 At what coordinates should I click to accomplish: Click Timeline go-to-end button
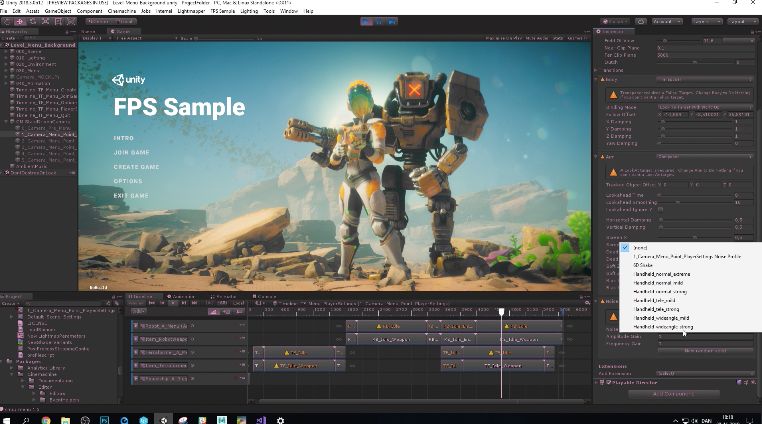pyautogui.click(x=194, y=303)
